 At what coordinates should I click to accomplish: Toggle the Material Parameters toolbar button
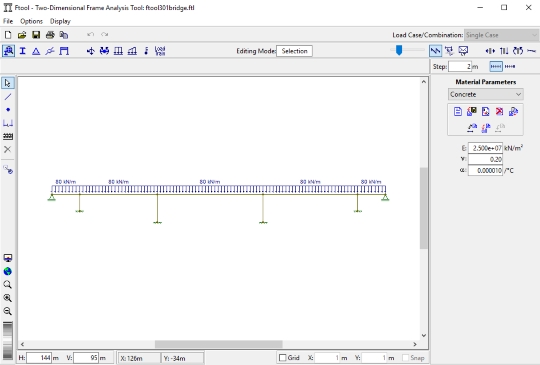[8, 51]
